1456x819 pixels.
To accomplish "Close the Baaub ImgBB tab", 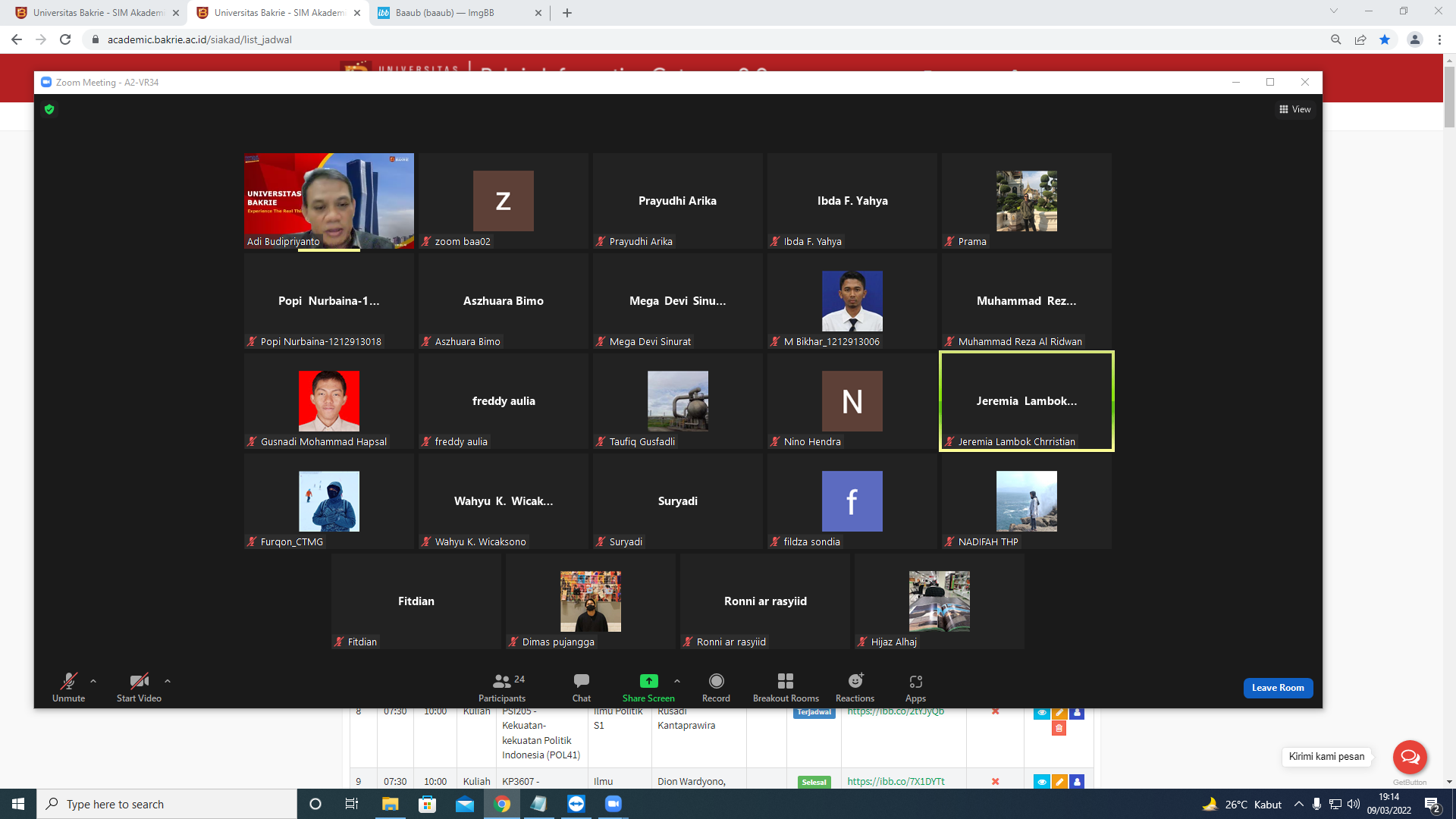I will click(x=538, y=13).
